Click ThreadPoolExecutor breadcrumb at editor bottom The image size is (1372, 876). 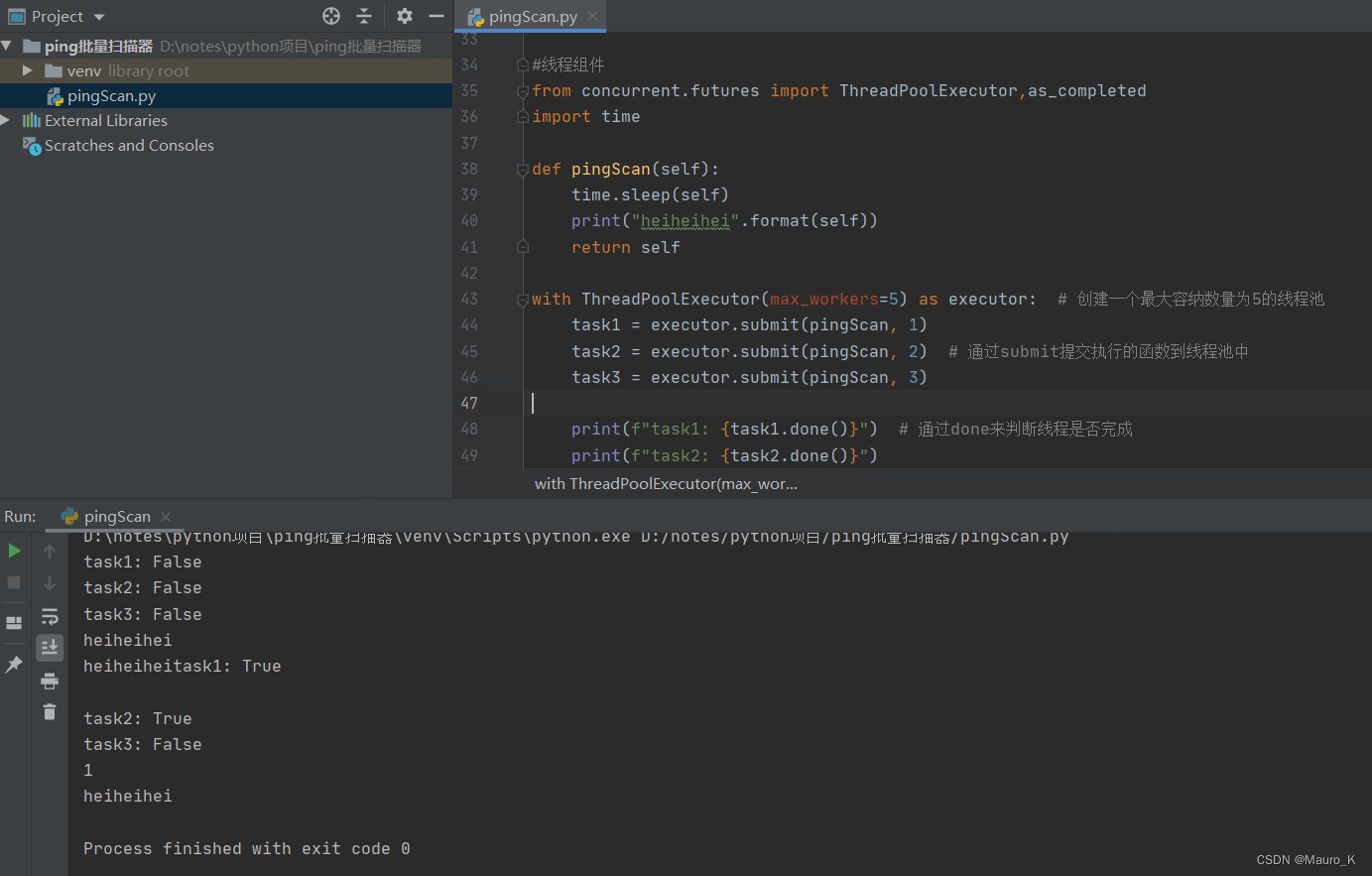tap(666, 483)
